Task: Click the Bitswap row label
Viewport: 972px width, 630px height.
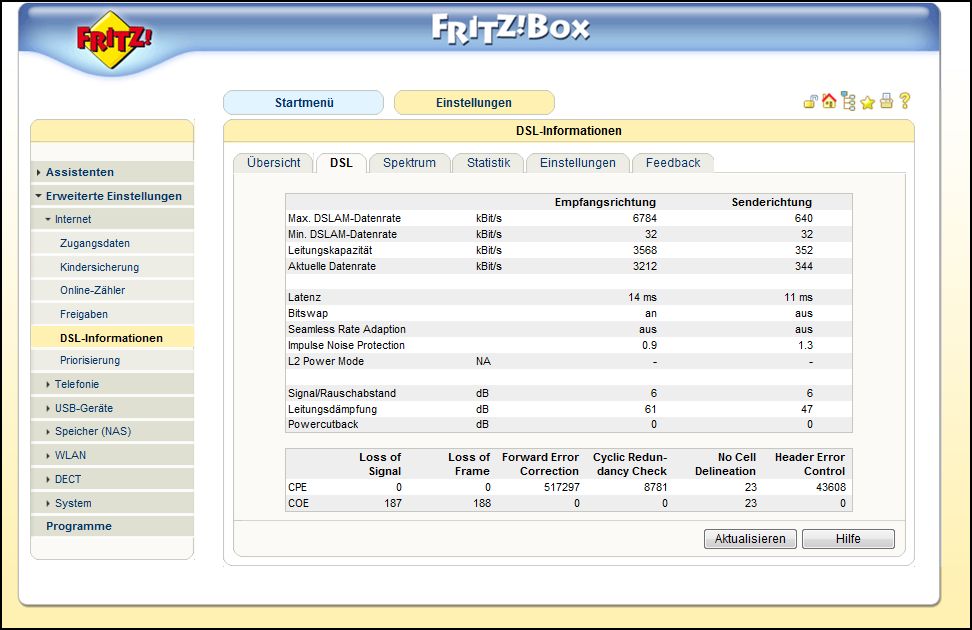Action: pos(307,314)
